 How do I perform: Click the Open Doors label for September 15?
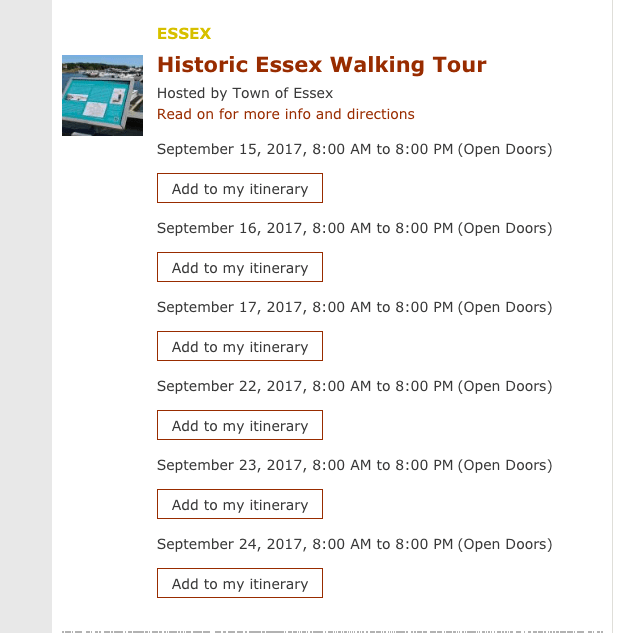pos(505,150)
